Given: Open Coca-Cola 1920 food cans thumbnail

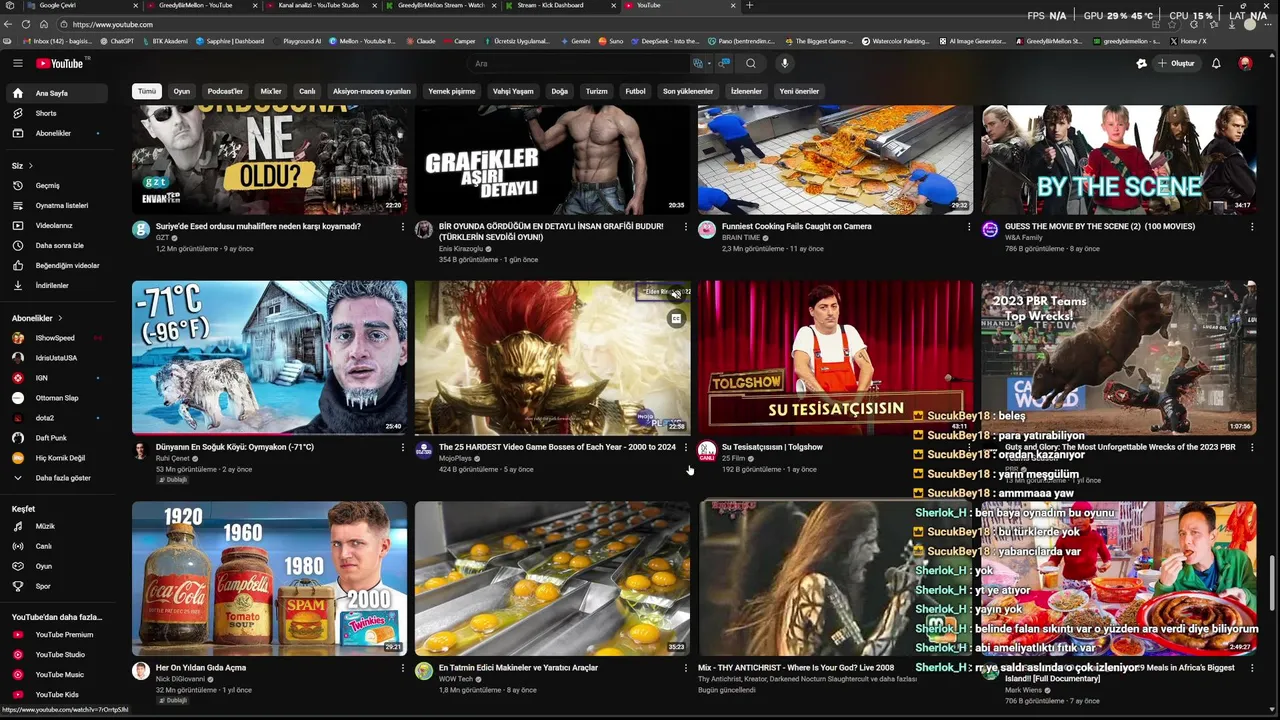Looking at the screenshot, I should [x=269, y=578].
